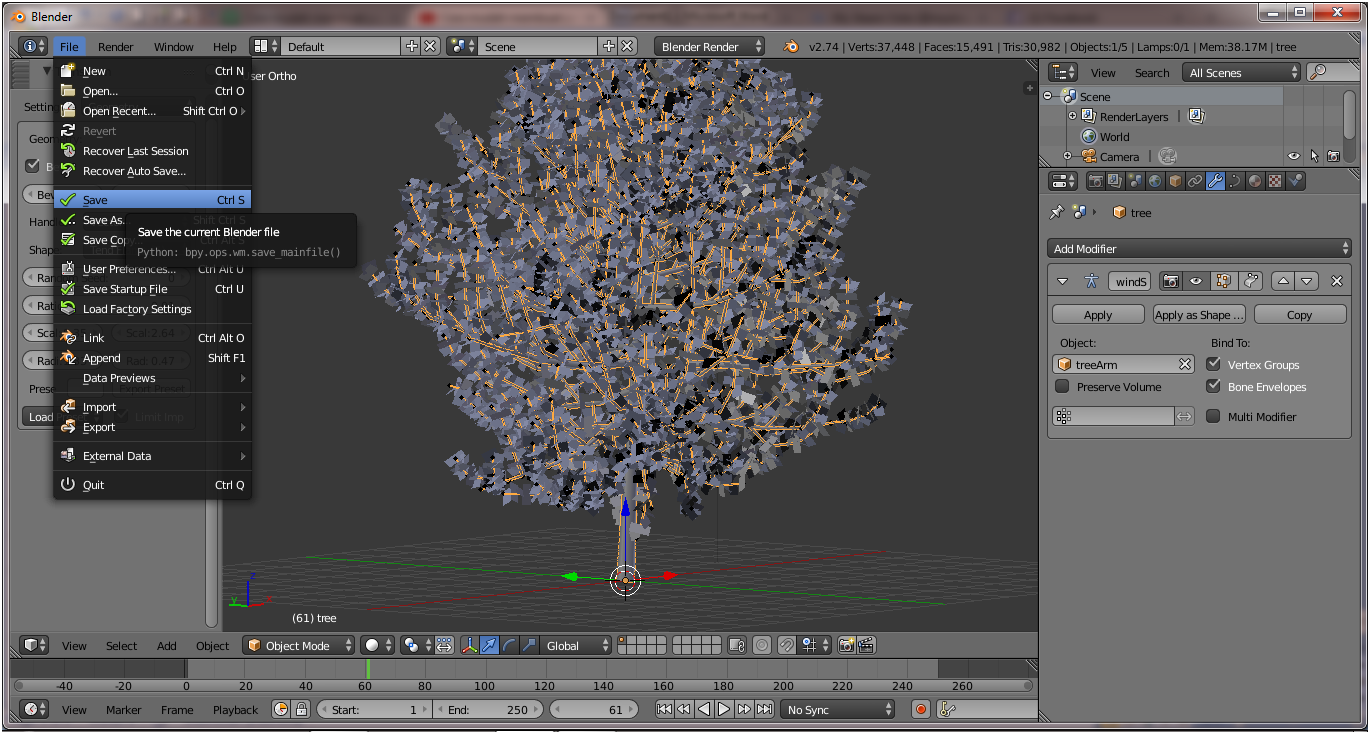Click the modifier Copy button
Viewport: 1370px width, 732px height.
click(1299, 314)
